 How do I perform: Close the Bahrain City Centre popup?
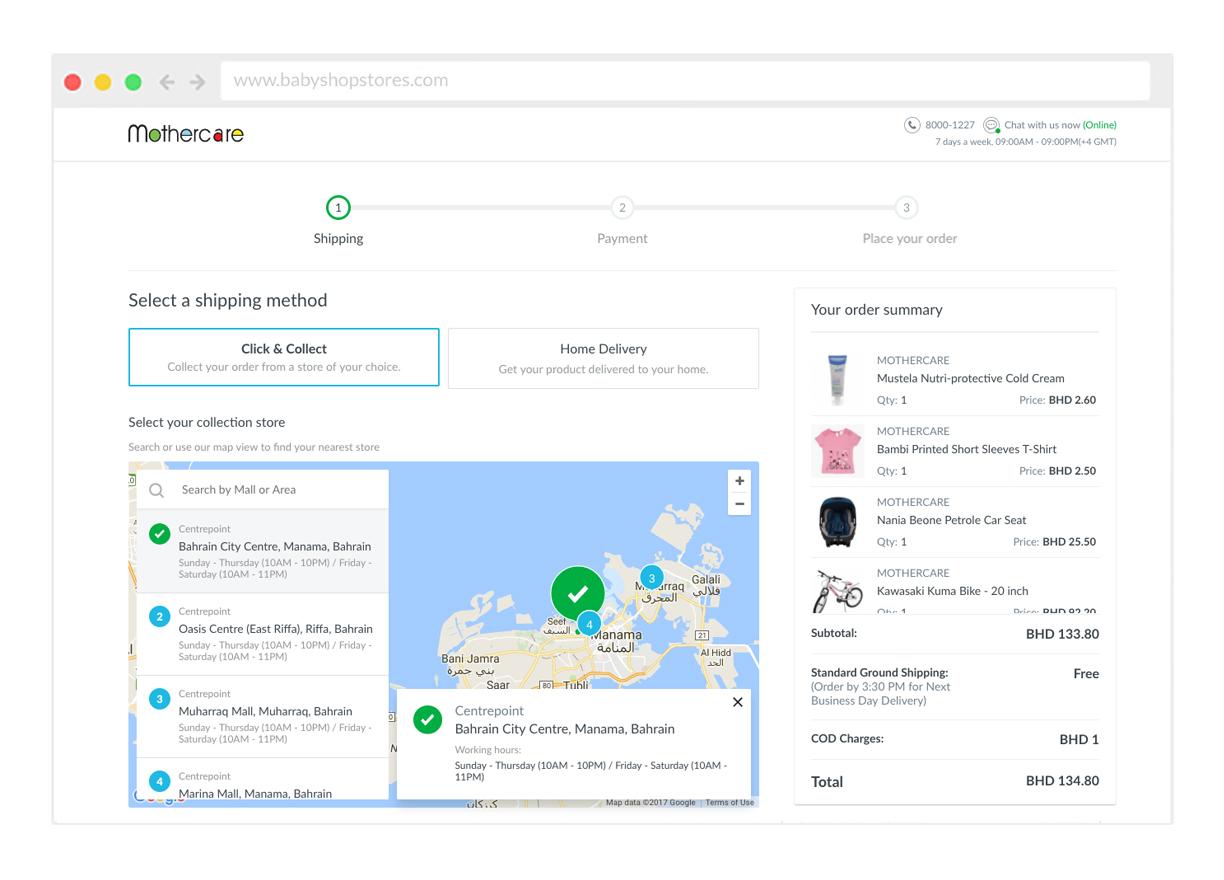[x=738, y=702]
